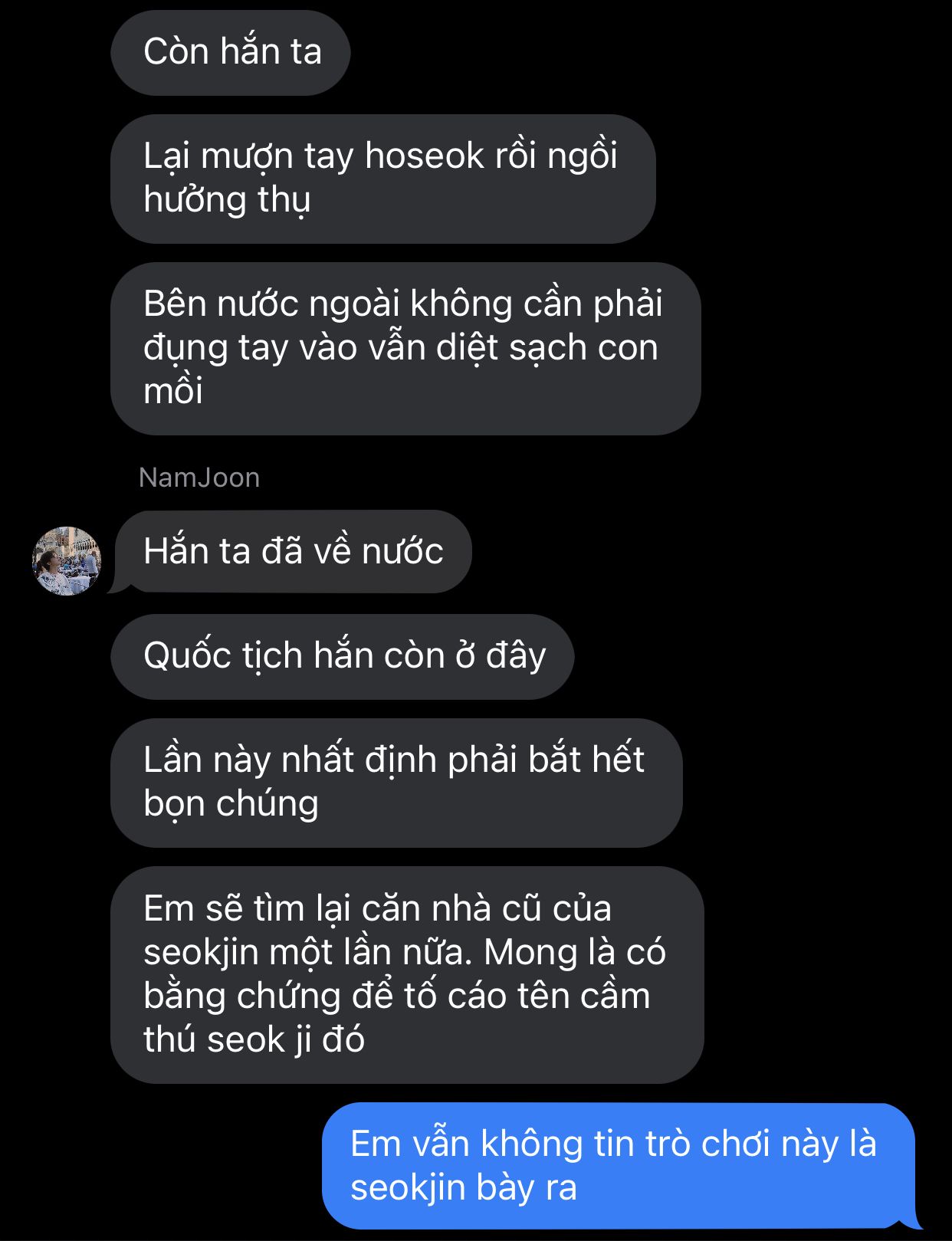Click the word "mồi" ending the third message
The height and width of the screenshot is (1241, 952).
pyautogui.click(x=173, y=391)
